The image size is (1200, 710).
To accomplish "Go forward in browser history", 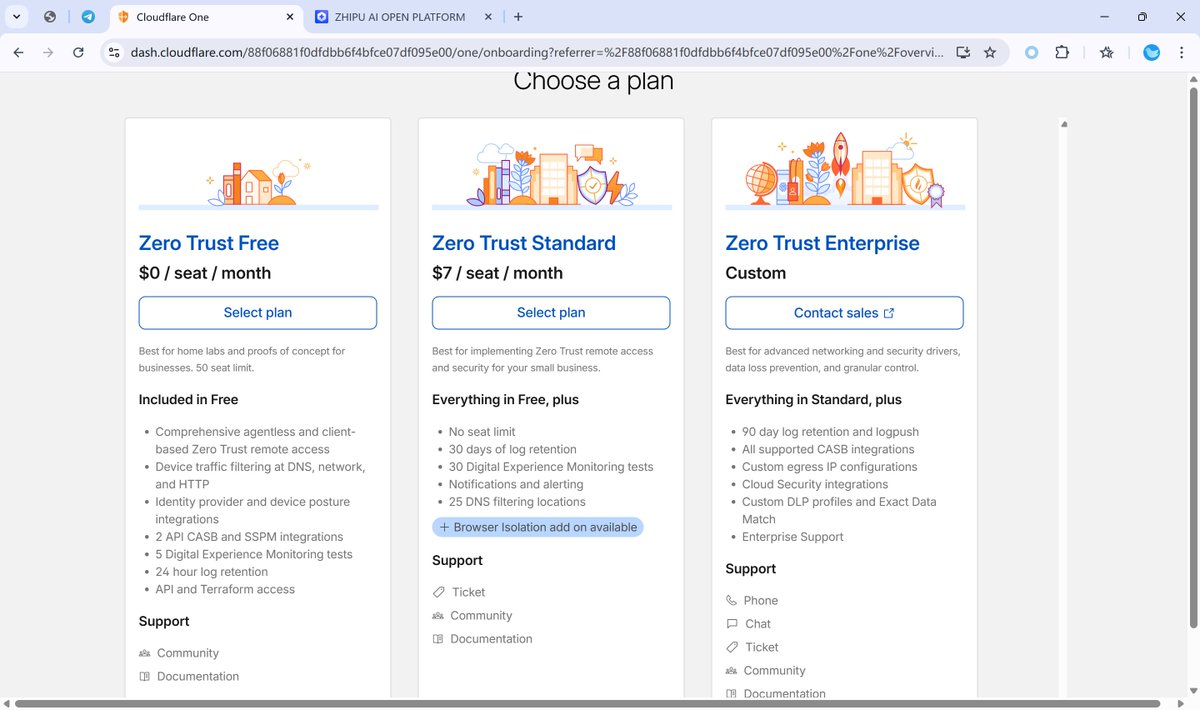I will click(48, 52).
